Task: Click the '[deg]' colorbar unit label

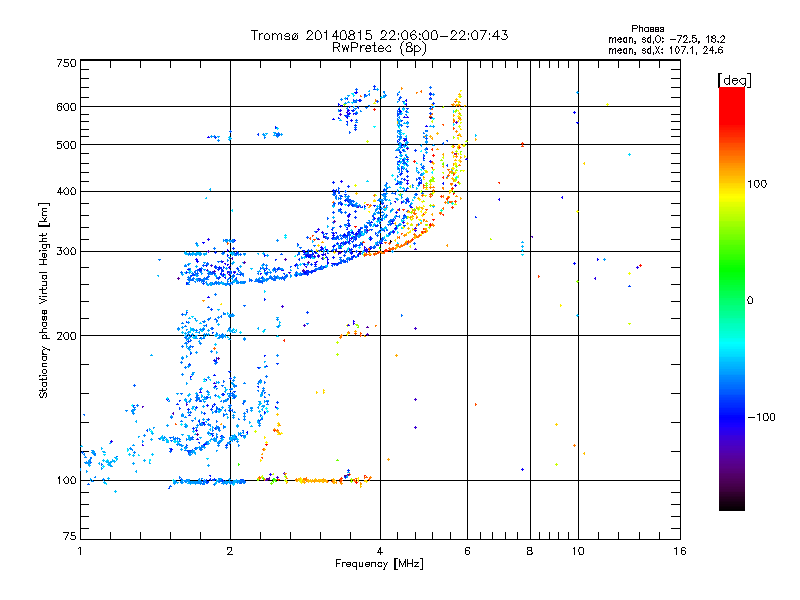Action: pyautogui.click(x=734, y=80)
